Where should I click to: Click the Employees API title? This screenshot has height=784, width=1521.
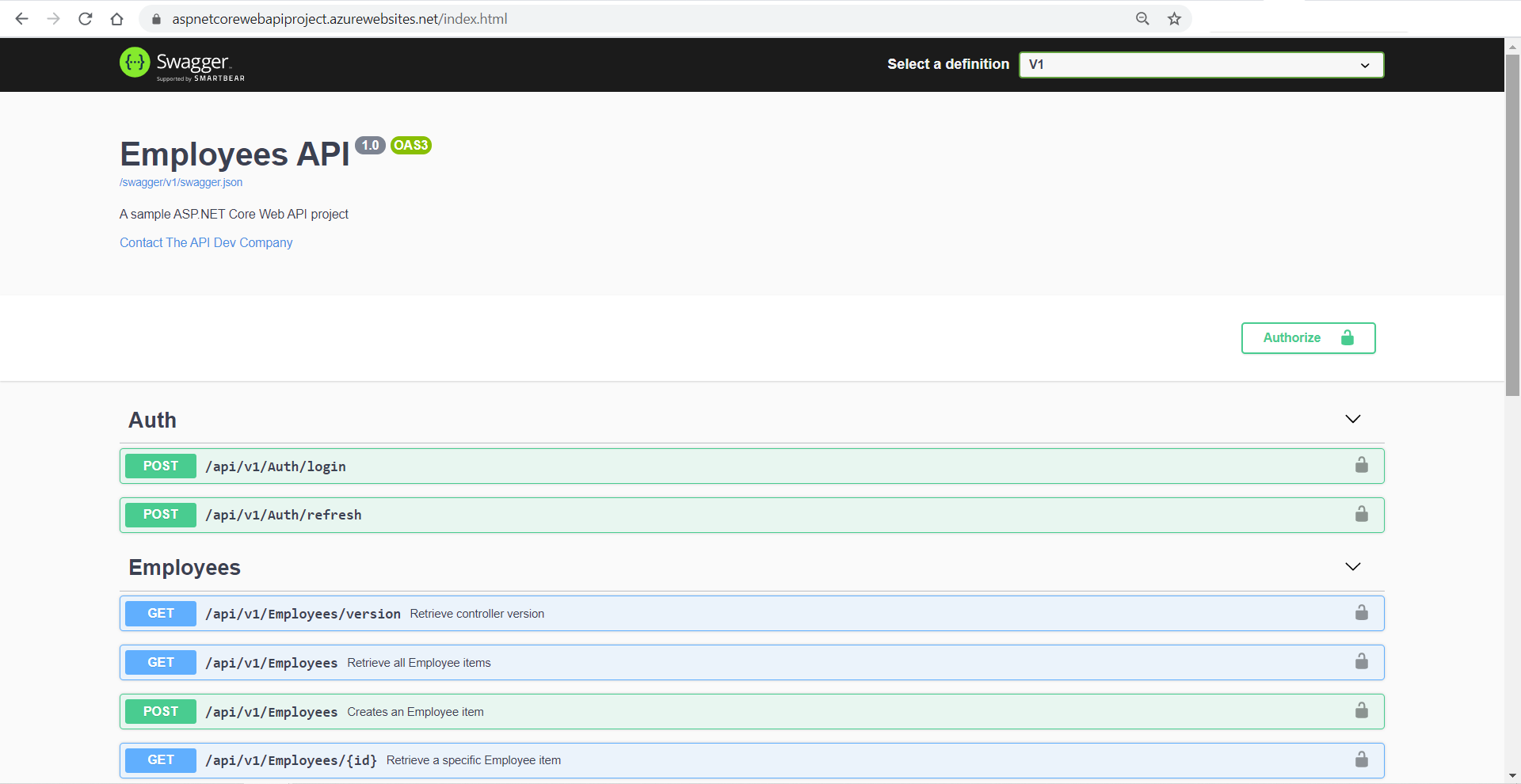point(234,154)
